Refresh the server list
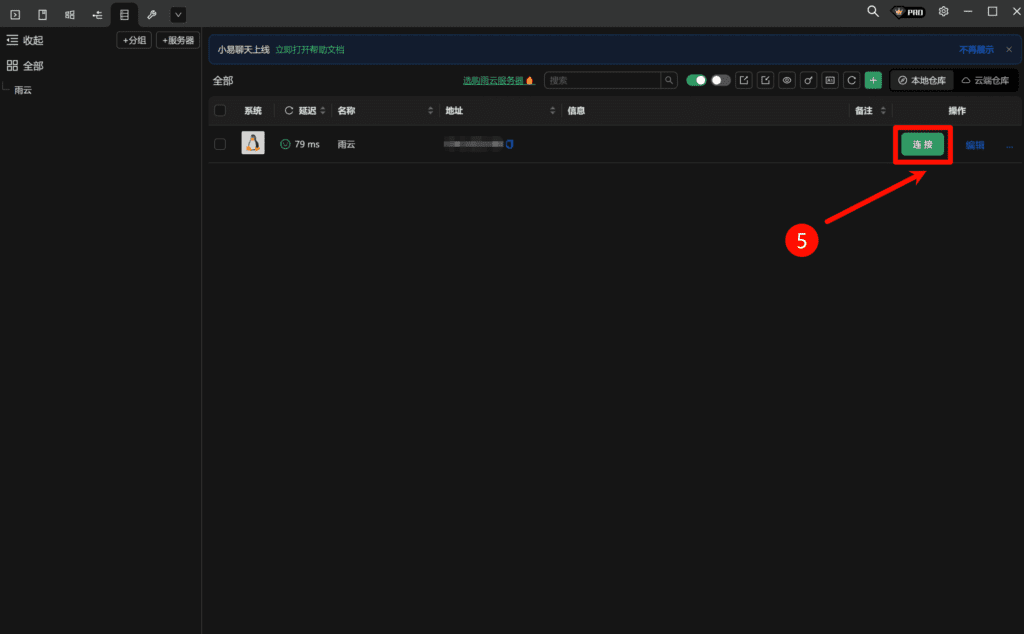The width and height of the screenshot is (1024, 634). tap(851, 80)
